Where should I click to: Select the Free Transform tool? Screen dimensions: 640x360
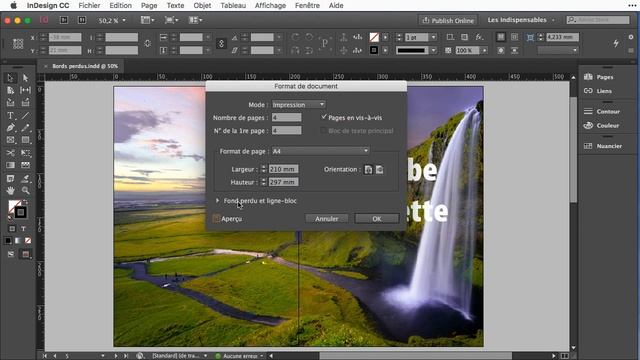[25, 153]
